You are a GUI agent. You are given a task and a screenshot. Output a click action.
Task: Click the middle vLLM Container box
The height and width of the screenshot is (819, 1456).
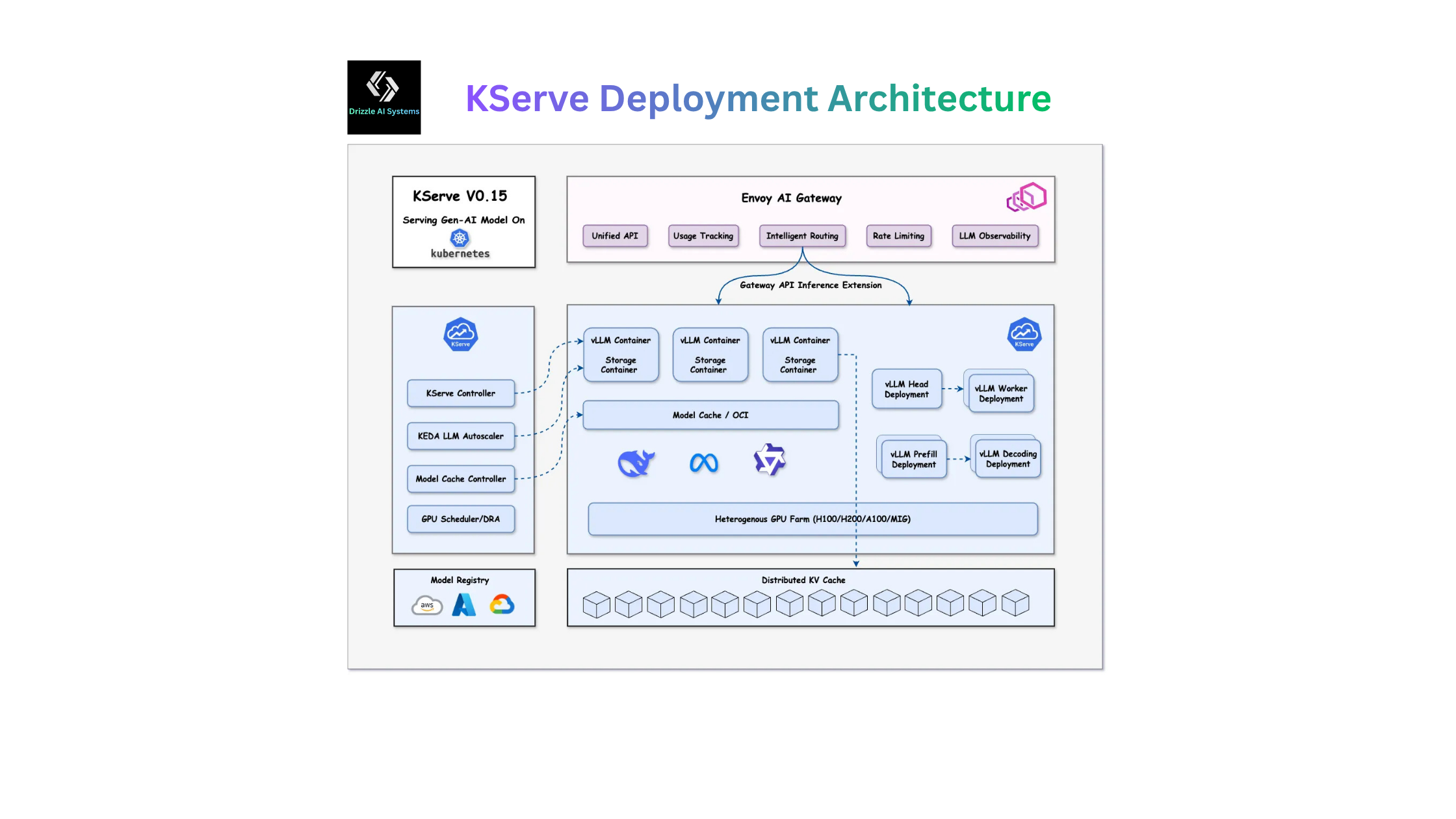pyautogui.click(x=710, y=355)
